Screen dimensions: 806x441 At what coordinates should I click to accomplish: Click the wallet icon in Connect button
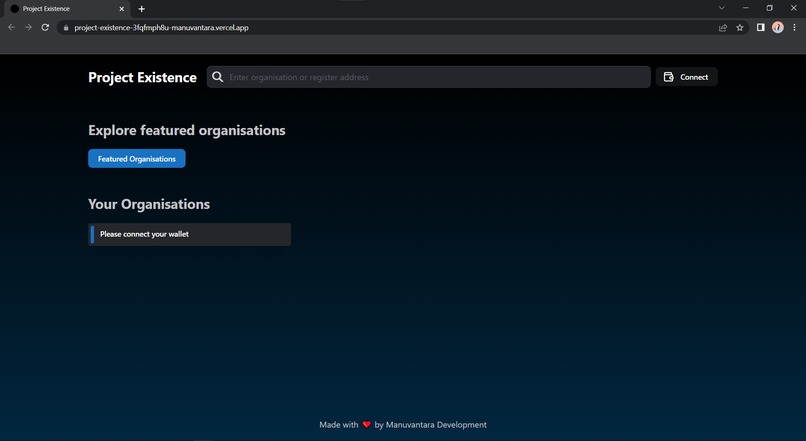(x=668, y=77)
